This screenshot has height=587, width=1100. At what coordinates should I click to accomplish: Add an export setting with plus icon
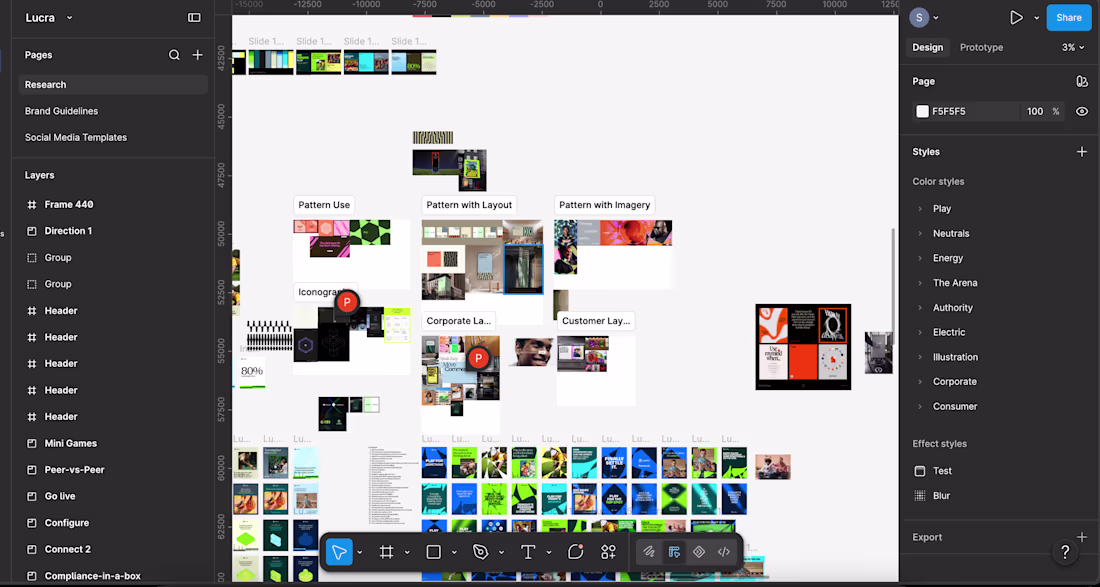point(1082,537)
